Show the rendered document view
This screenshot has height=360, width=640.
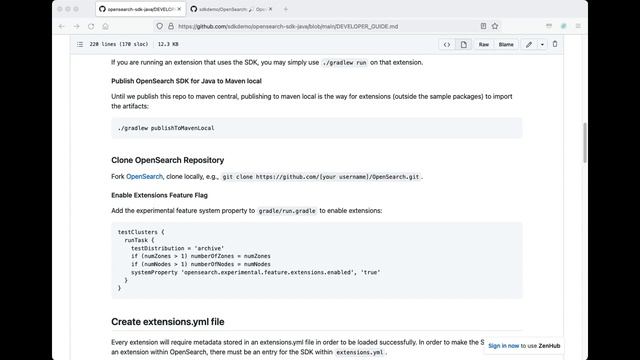(x=464, y=44)
